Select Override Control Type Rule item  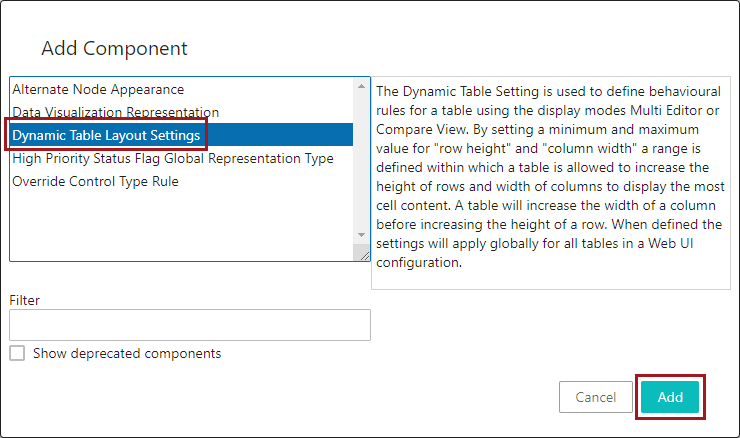coord(95,181)
